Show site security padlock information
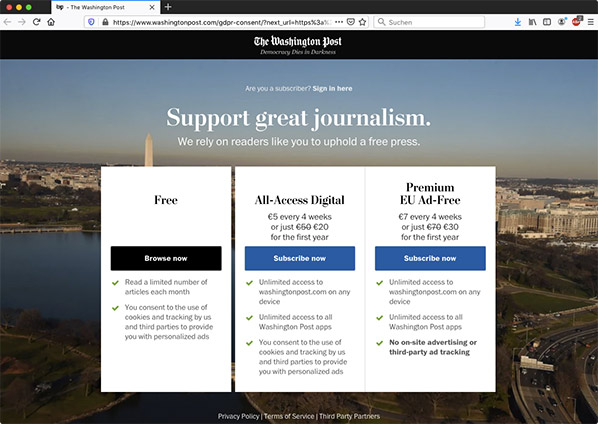This screenshot has width=598, height=424. (x=105, y=22)
